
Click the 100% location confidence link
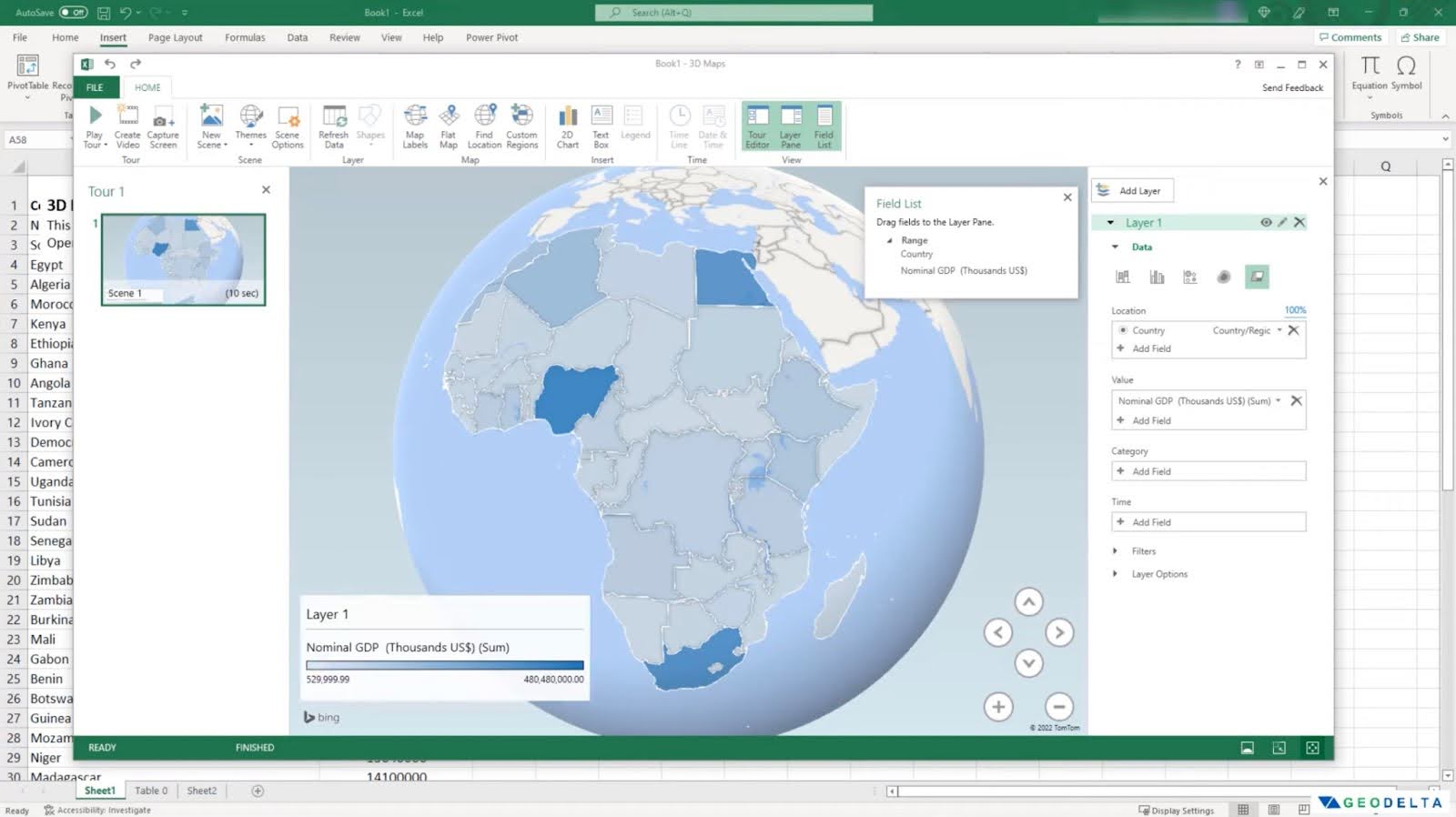coord(1295,310)
